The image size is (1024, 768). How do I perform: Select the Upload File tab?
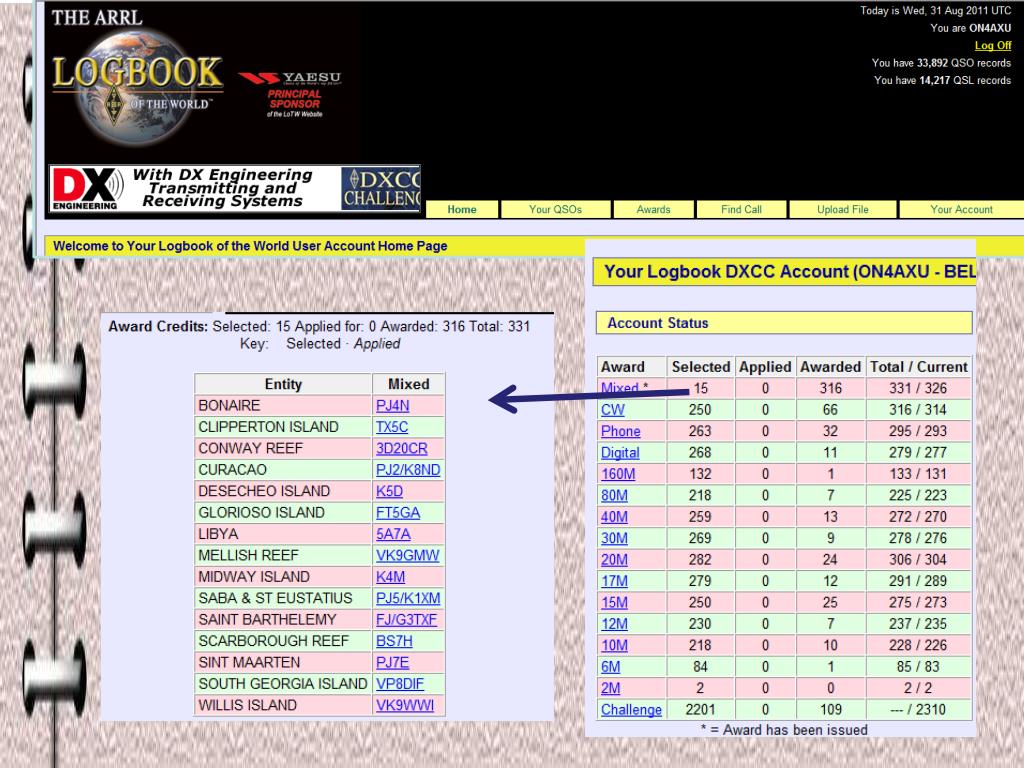[x=842, y=210]
